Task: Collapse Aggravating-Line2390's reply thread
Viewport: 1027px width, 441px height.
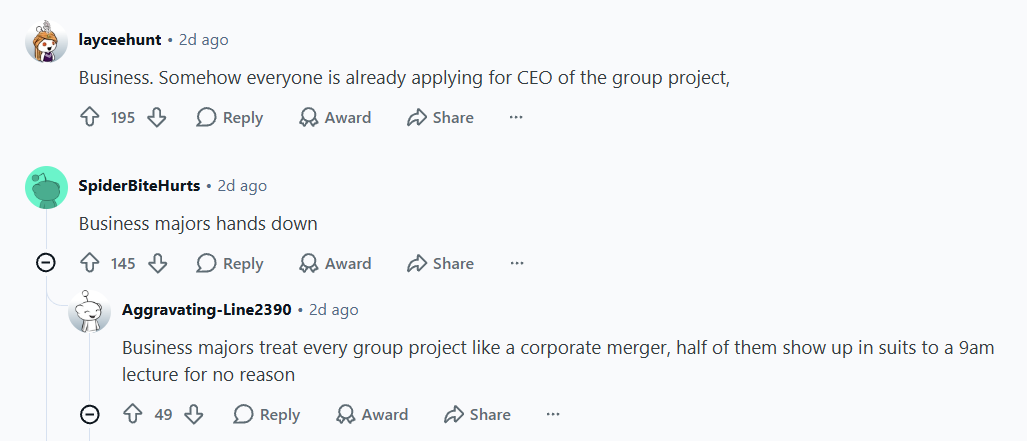Action: coord(90,415)
